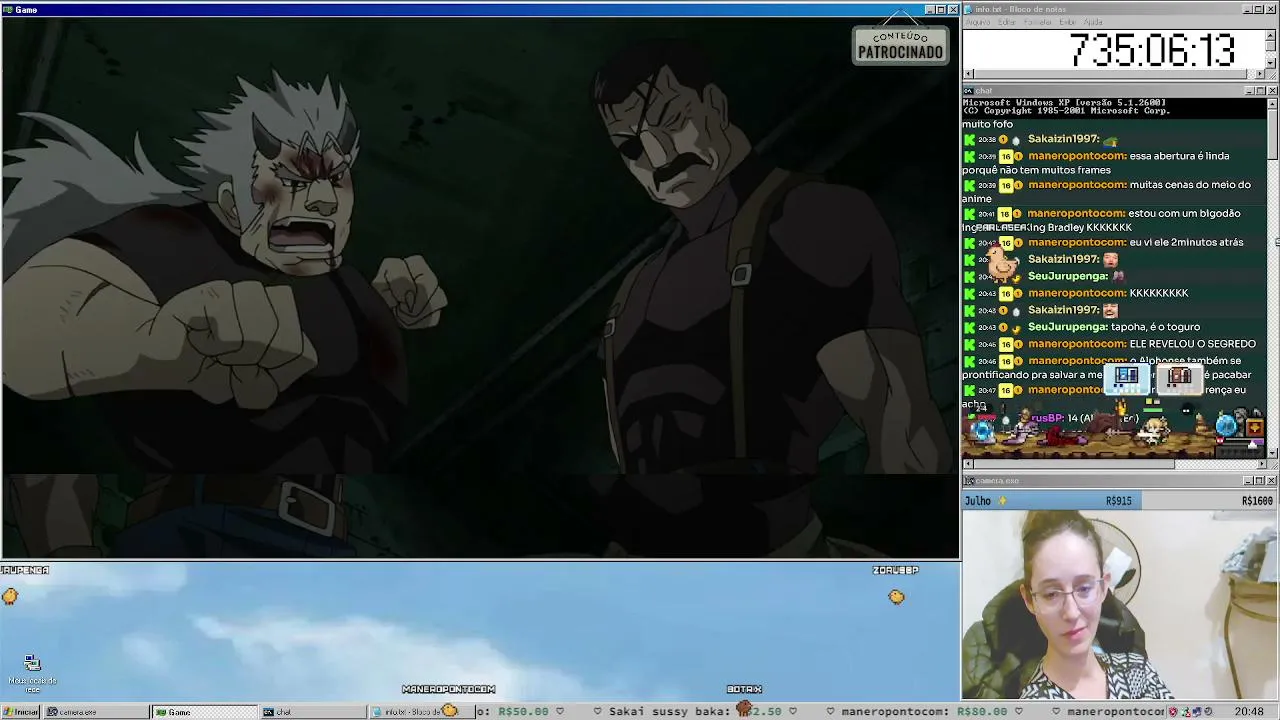Screen dimensions: 1280x720
Task: Click the Iniciar start button
Action: (21, 712)
